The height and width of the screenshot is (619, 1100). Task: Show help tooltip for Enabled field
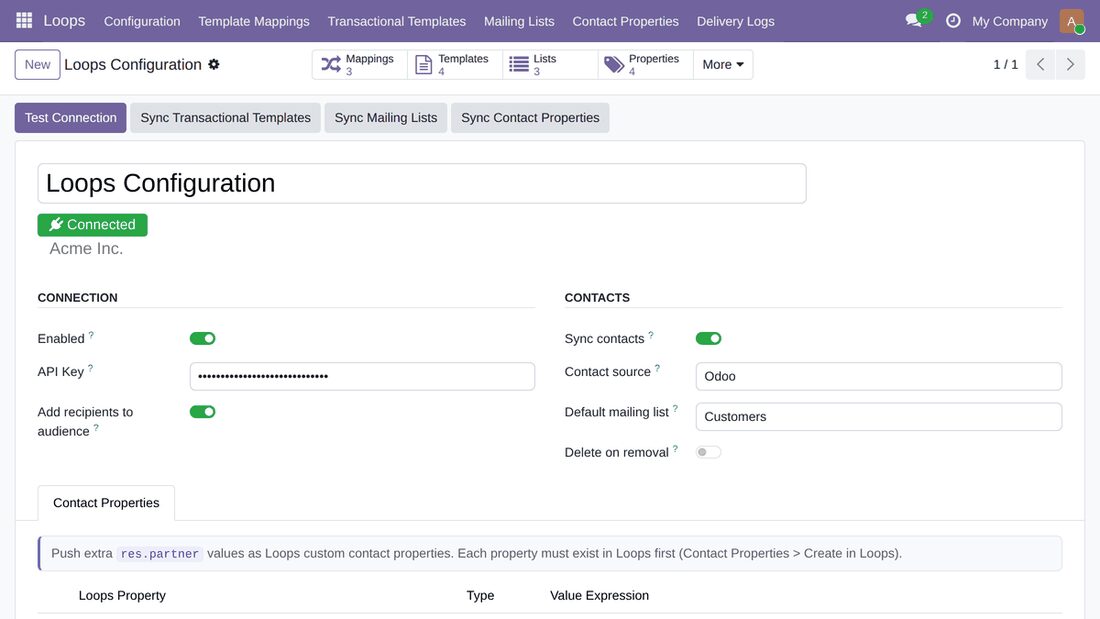click(91, 335)
